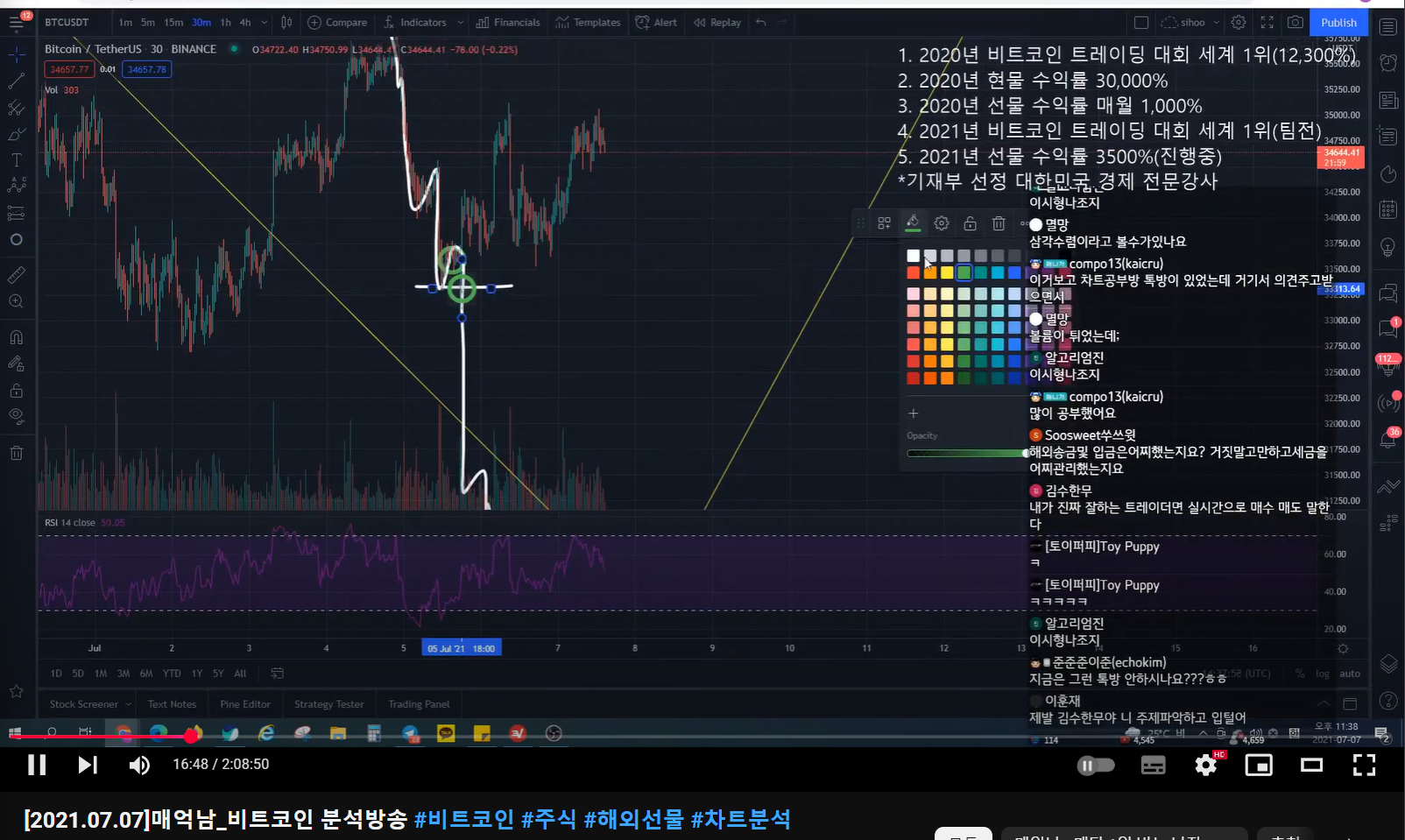Select the ruler measure tool
Viewport: 1405px width, 840px height.
pyautogui.click(x=17, y=275)
